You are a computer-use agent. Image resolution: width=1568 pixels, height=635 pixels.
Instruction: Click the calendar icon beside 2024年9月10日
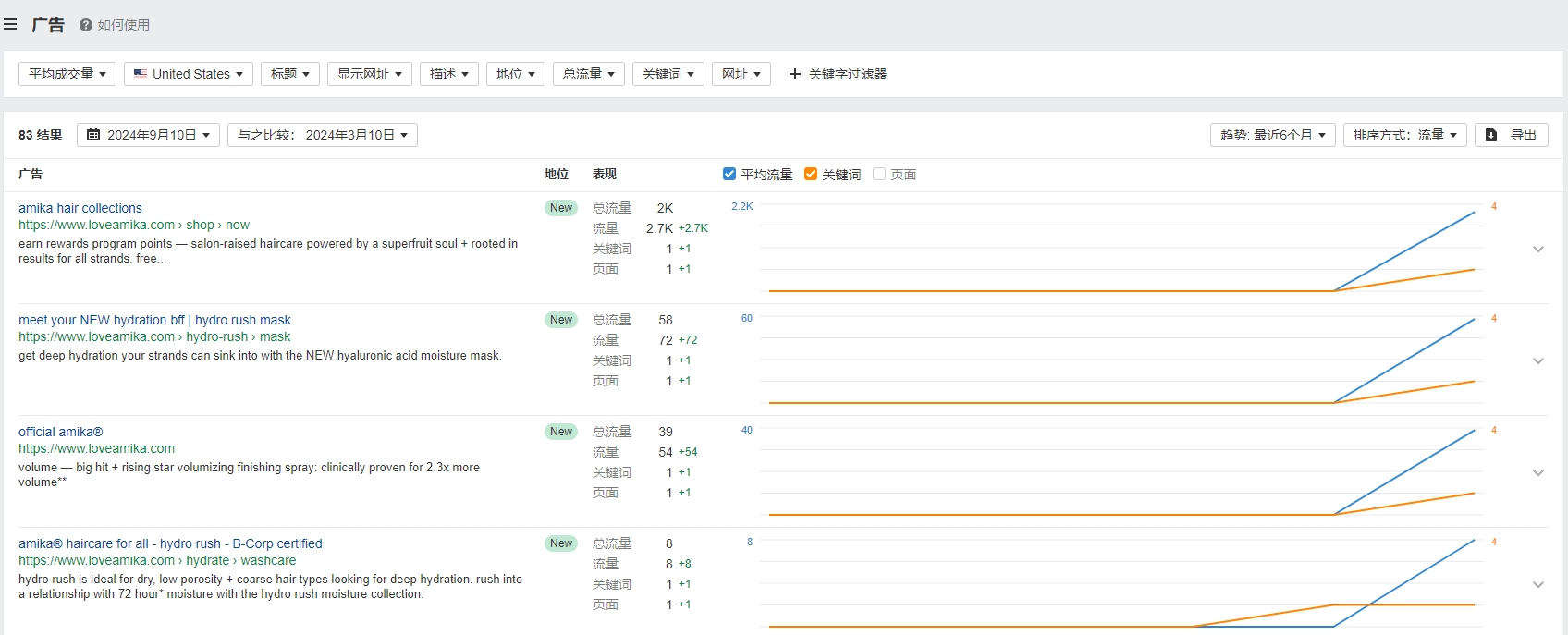click(x=93, y=135)
